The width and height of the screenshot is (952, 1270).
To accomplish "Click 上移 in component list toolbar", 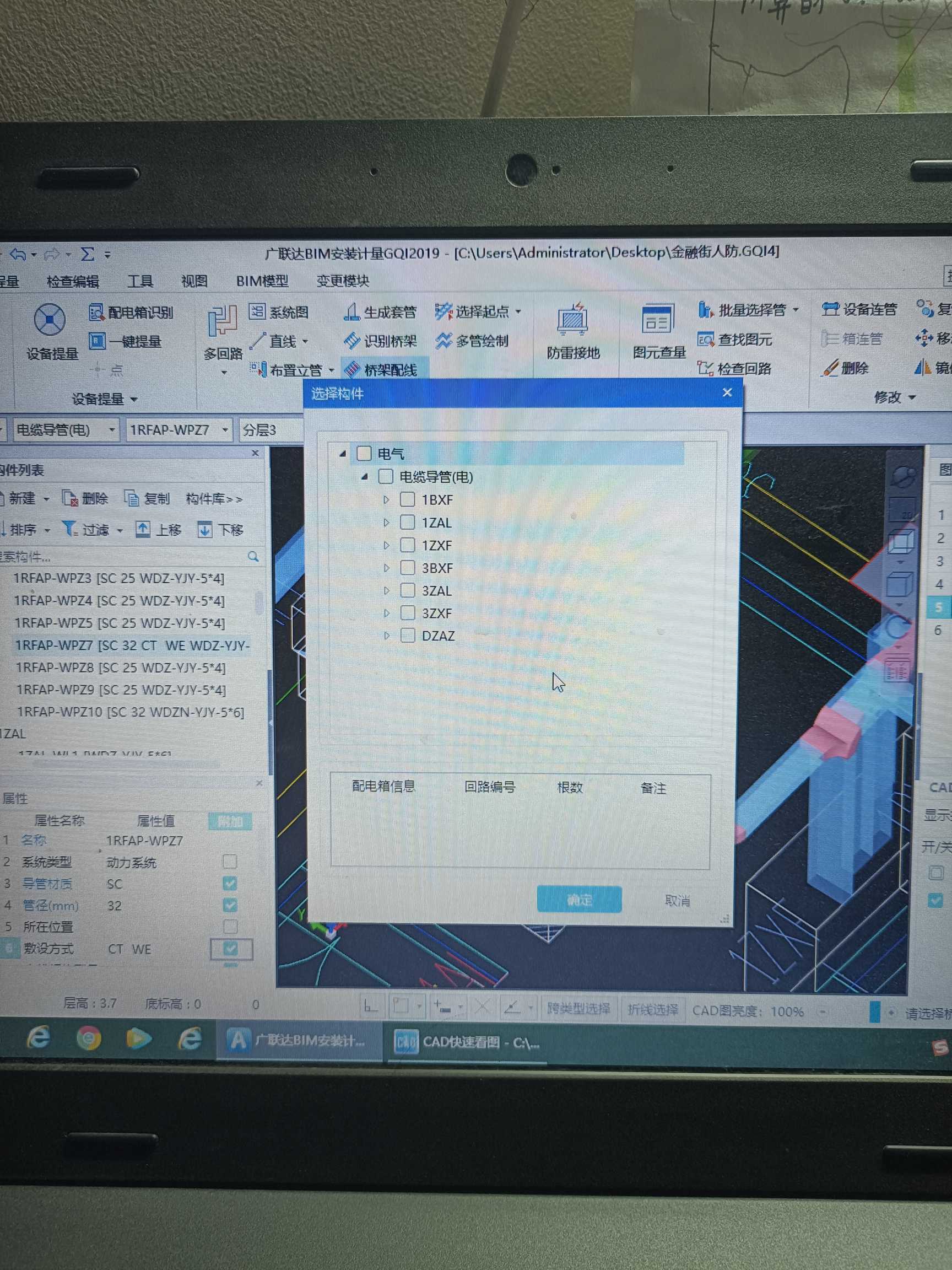I will [159, 529].
